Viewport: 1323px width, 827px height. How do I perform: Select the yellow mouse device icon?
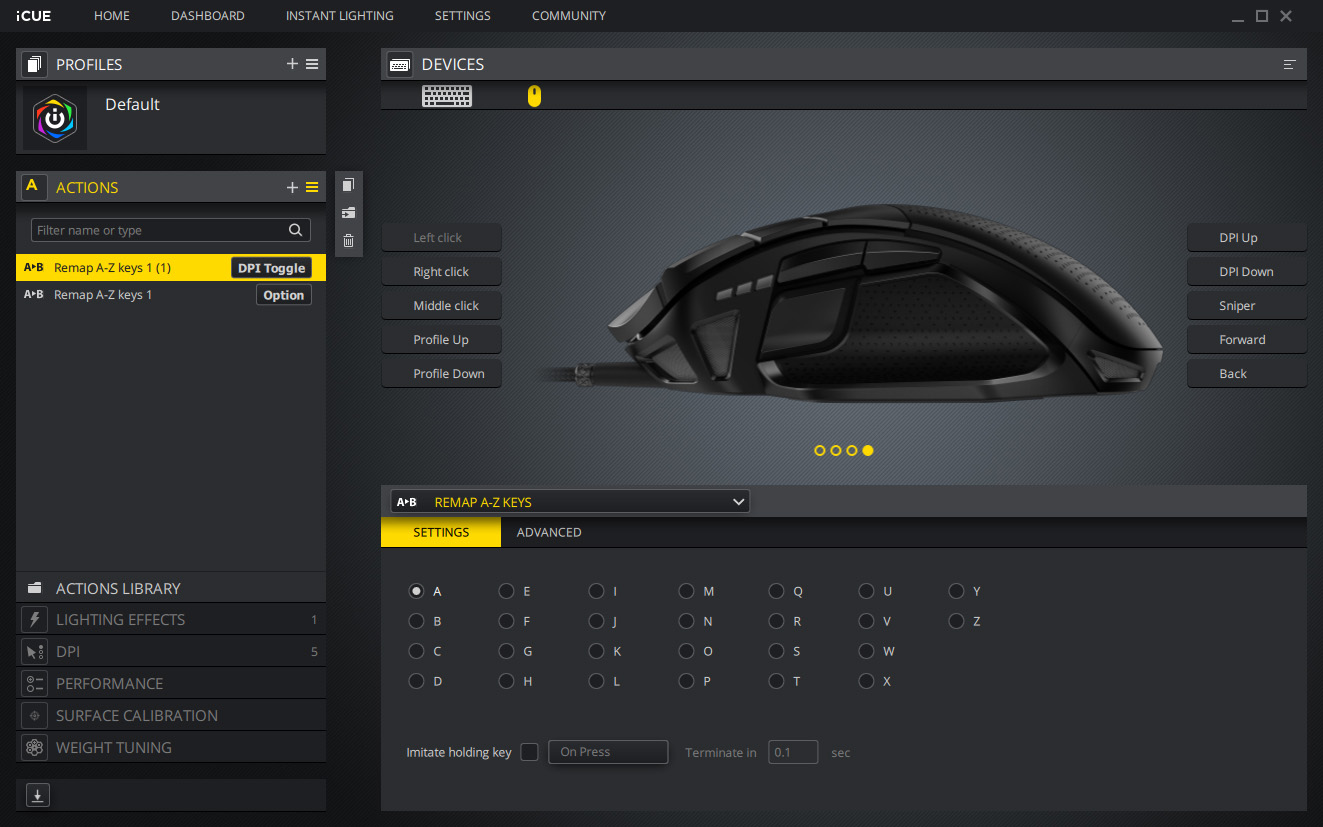534,96
